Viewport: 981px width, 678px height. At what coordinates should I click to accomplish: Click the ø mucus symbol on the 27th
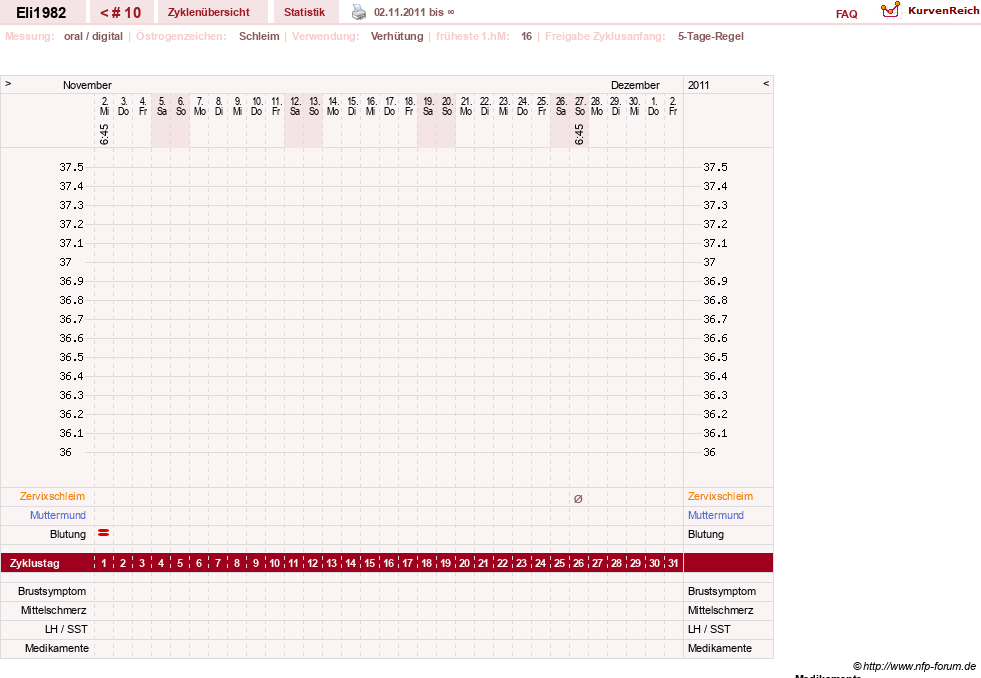coord(578,498)
